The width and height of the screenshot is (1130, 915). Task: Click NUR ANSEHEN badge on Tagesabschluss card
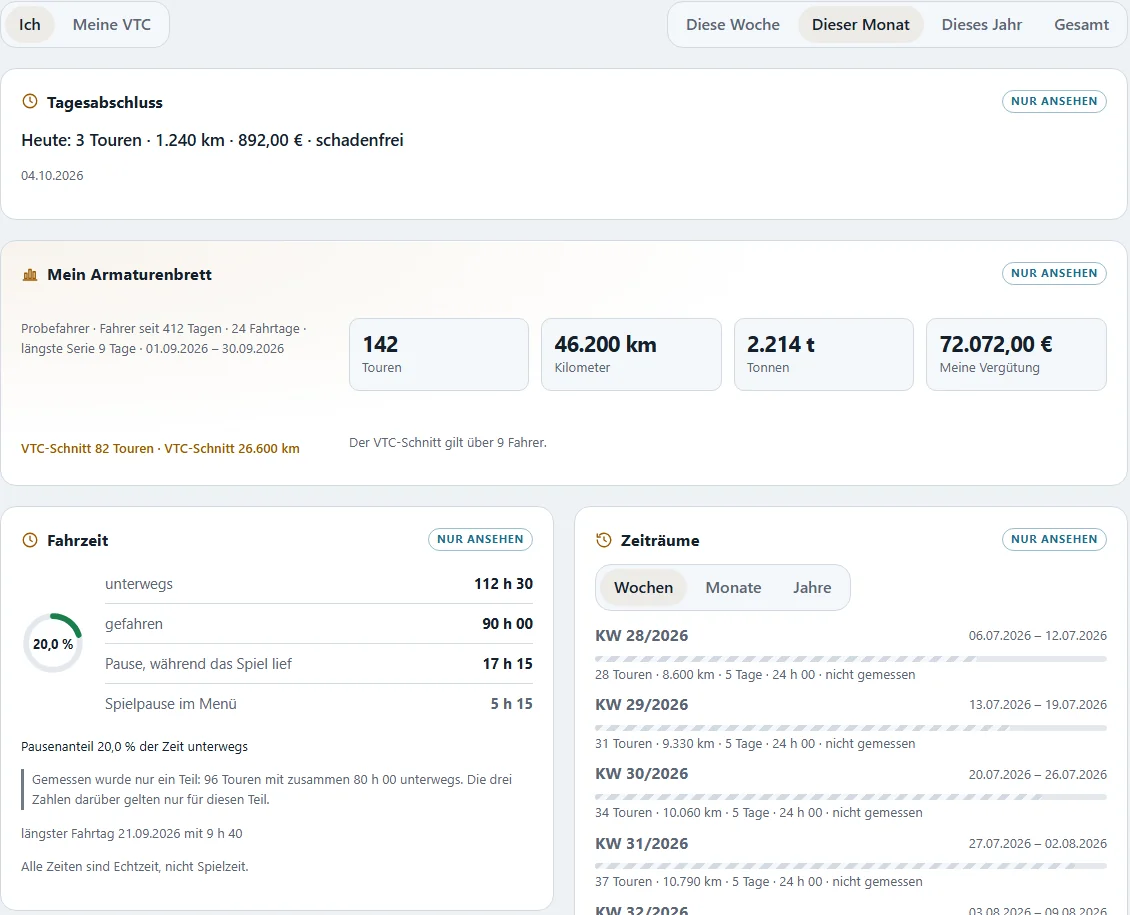coord(1054,102)
